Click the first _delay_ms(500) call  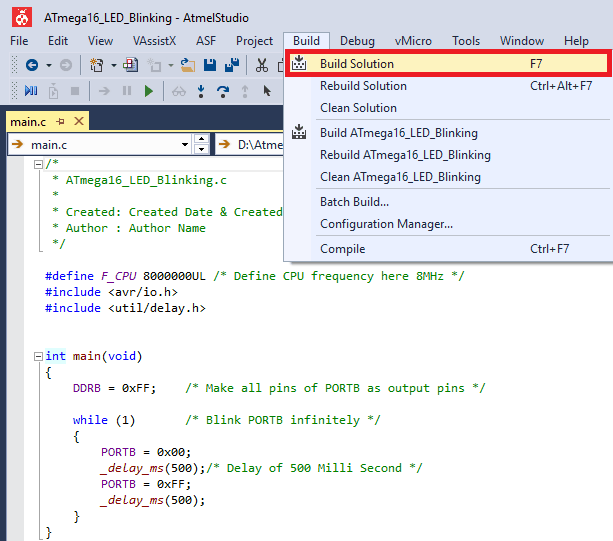(x=153, y=468)
